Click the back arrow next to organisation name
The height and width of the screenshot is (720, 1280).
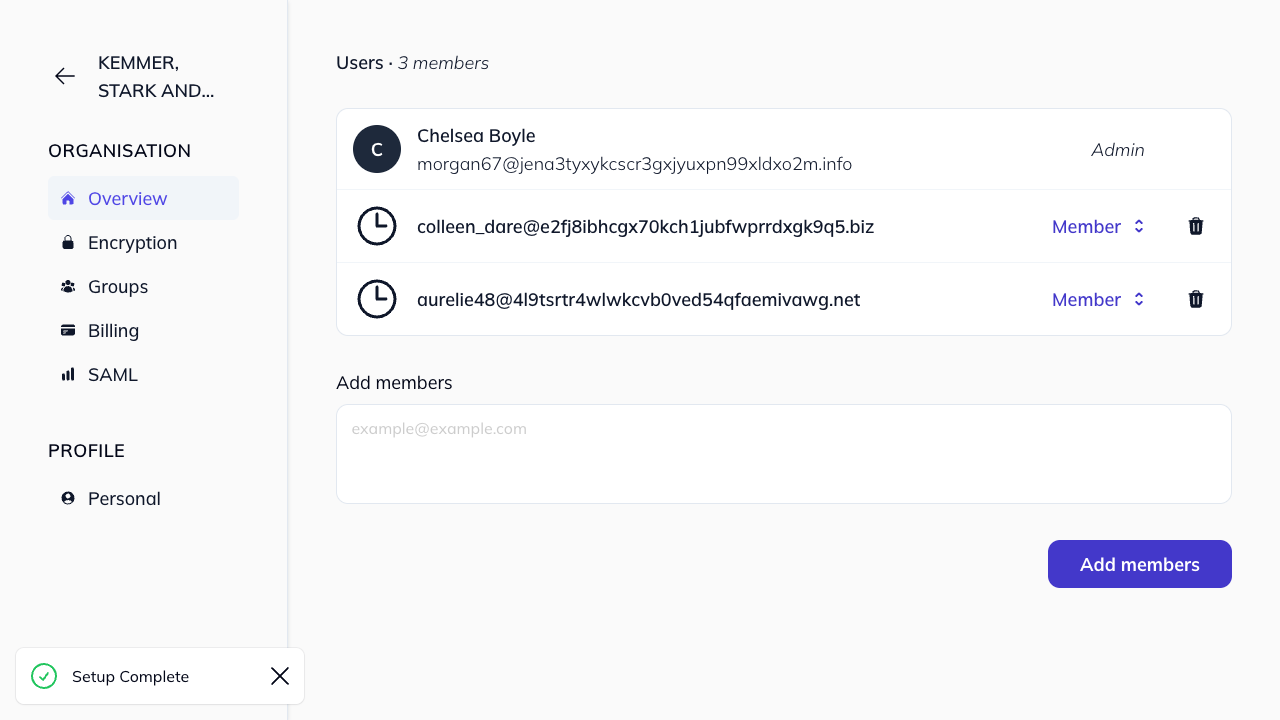click(x=65, y=76)
